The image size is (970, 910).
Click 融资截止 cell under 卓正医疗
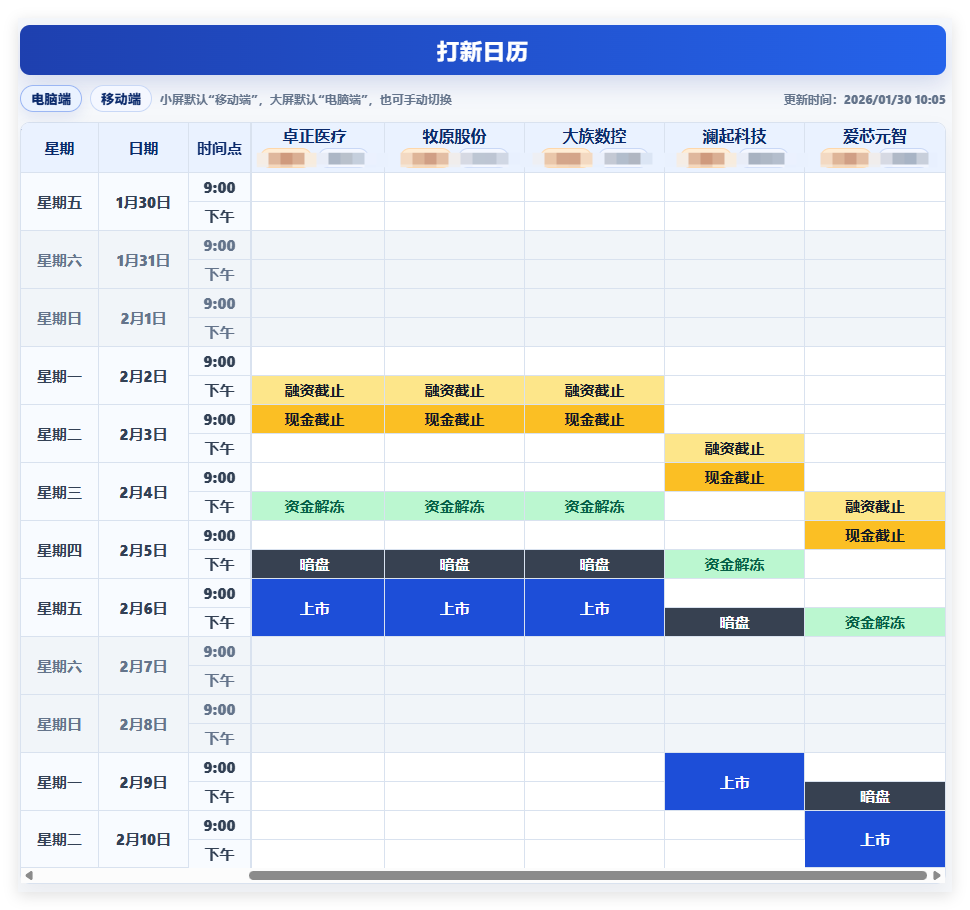click(314, 391)
